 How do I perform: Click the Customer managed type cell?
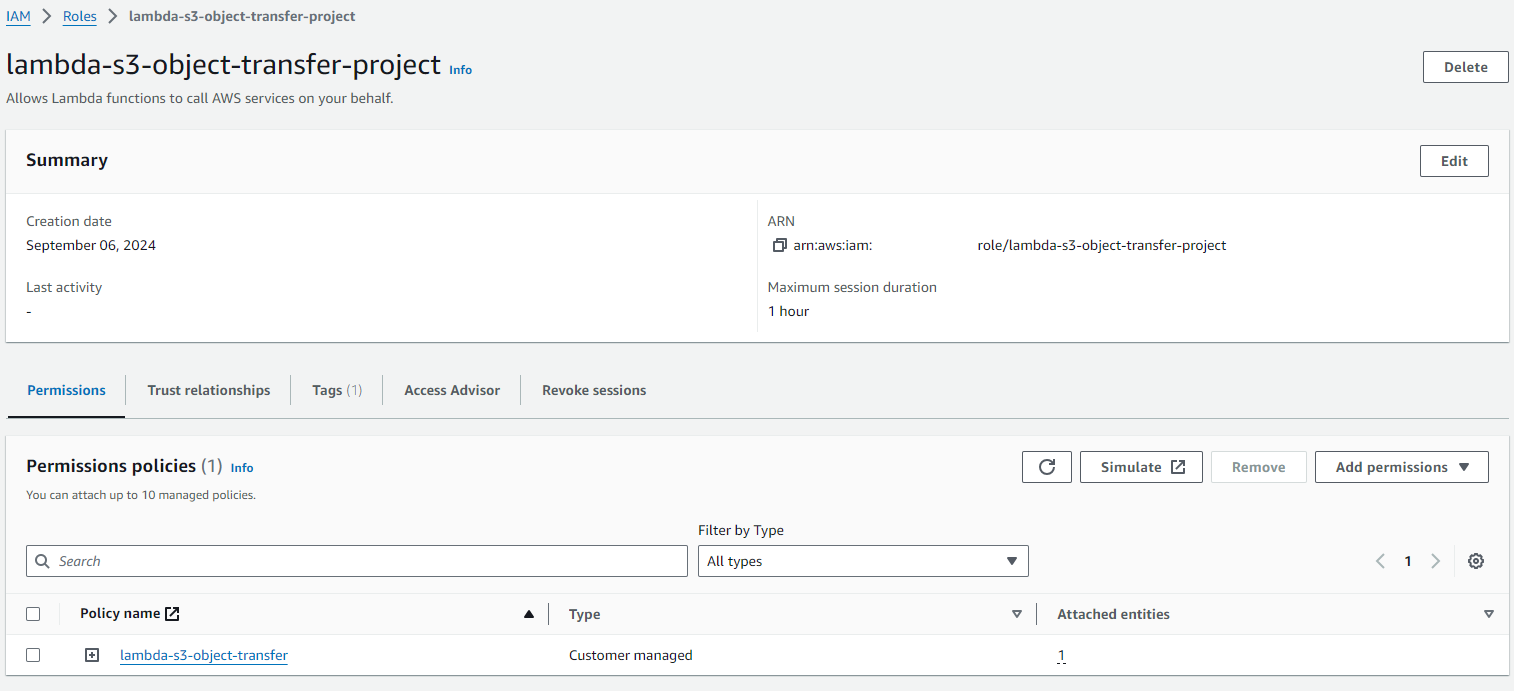tap(631, 655)
